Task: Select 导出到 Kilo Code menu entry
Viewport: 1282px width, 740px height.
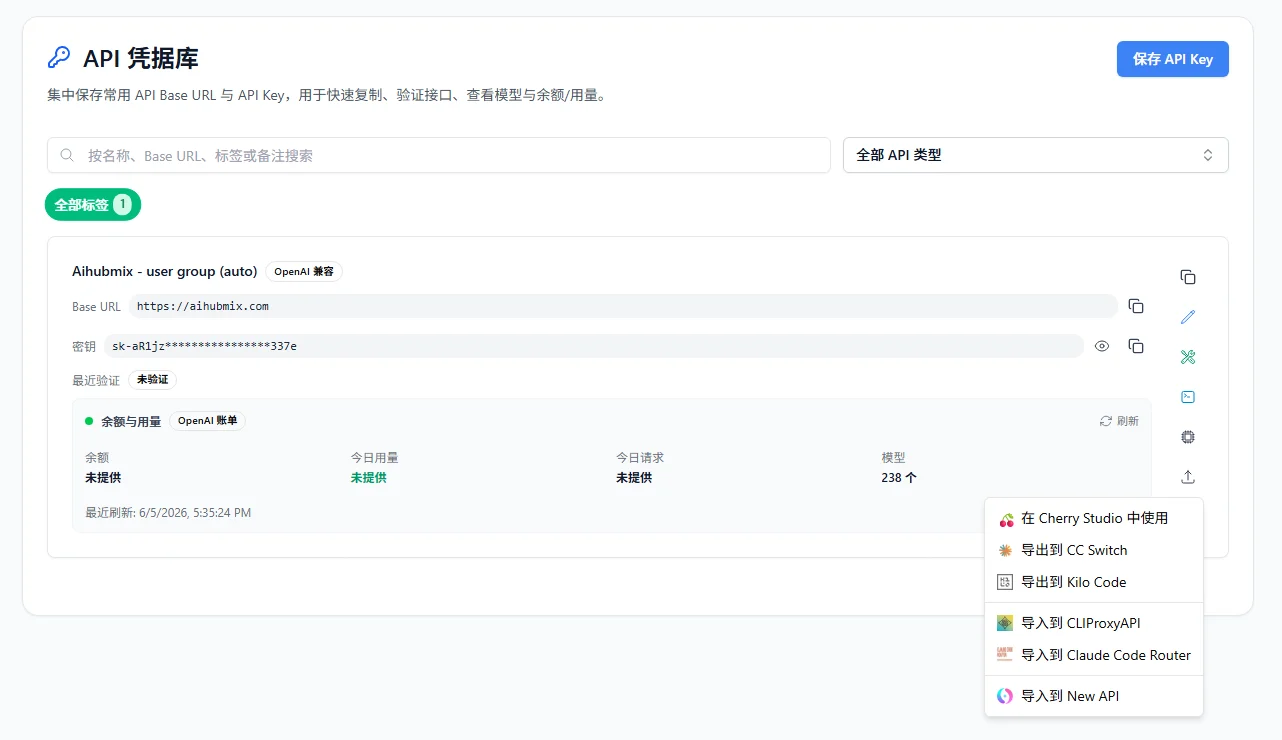Action: point(1094,582)
